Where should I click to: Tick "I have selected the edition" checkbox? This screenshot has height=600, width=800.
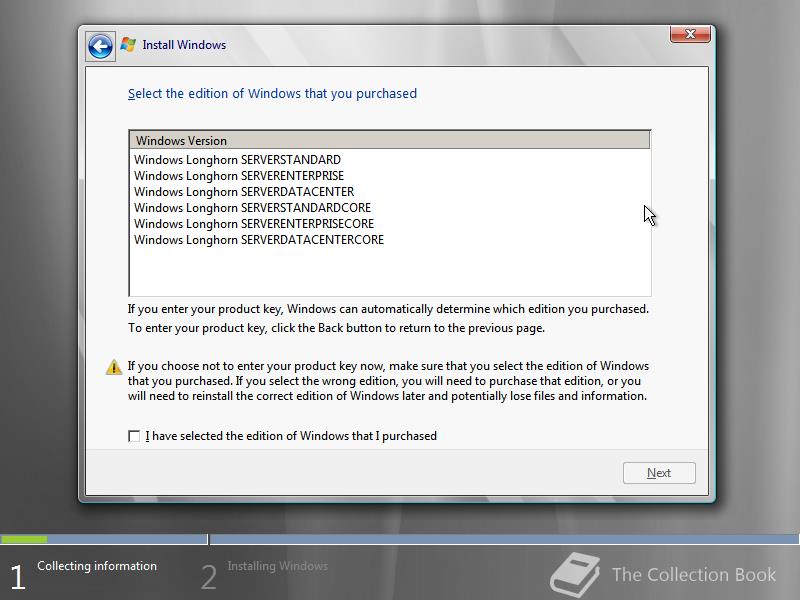[x=134, y=436]
